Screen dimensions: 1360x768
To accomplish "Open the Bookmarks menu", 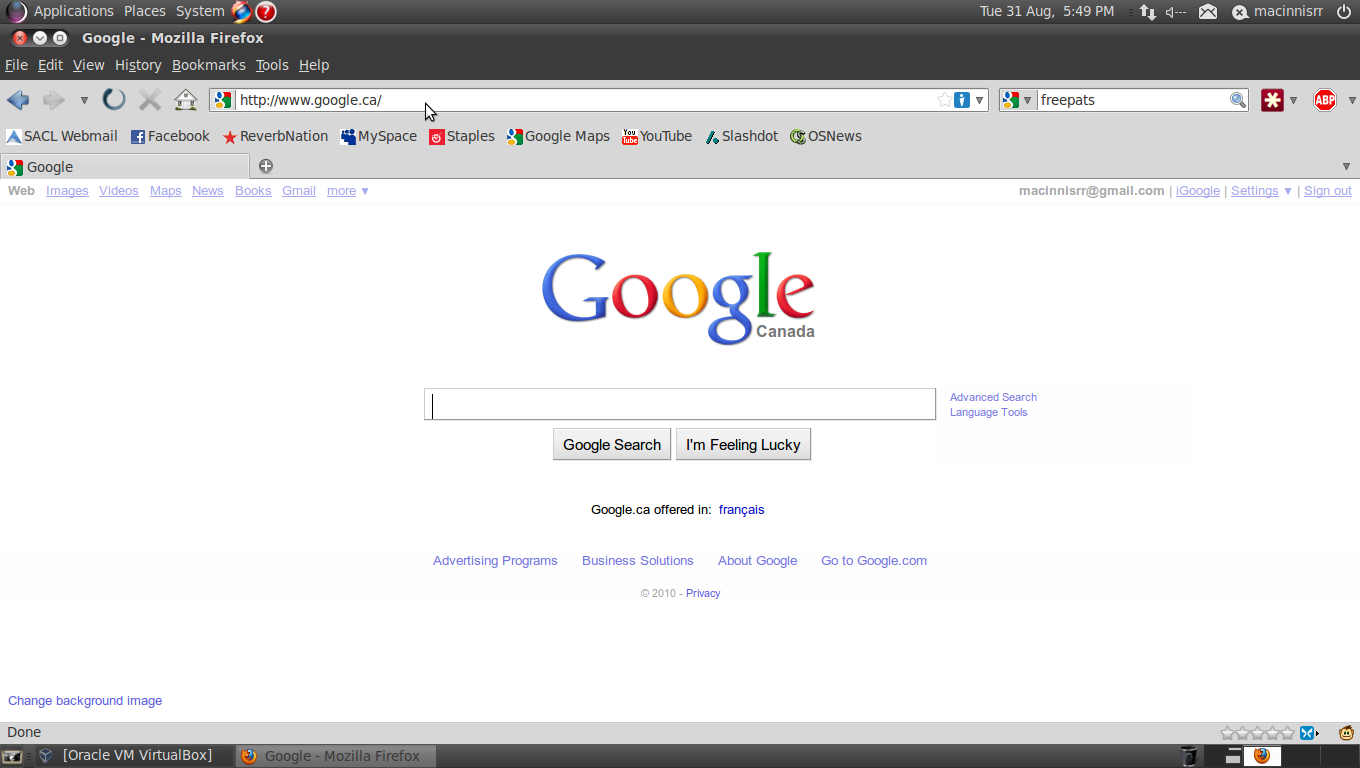I will pos(209,65).
